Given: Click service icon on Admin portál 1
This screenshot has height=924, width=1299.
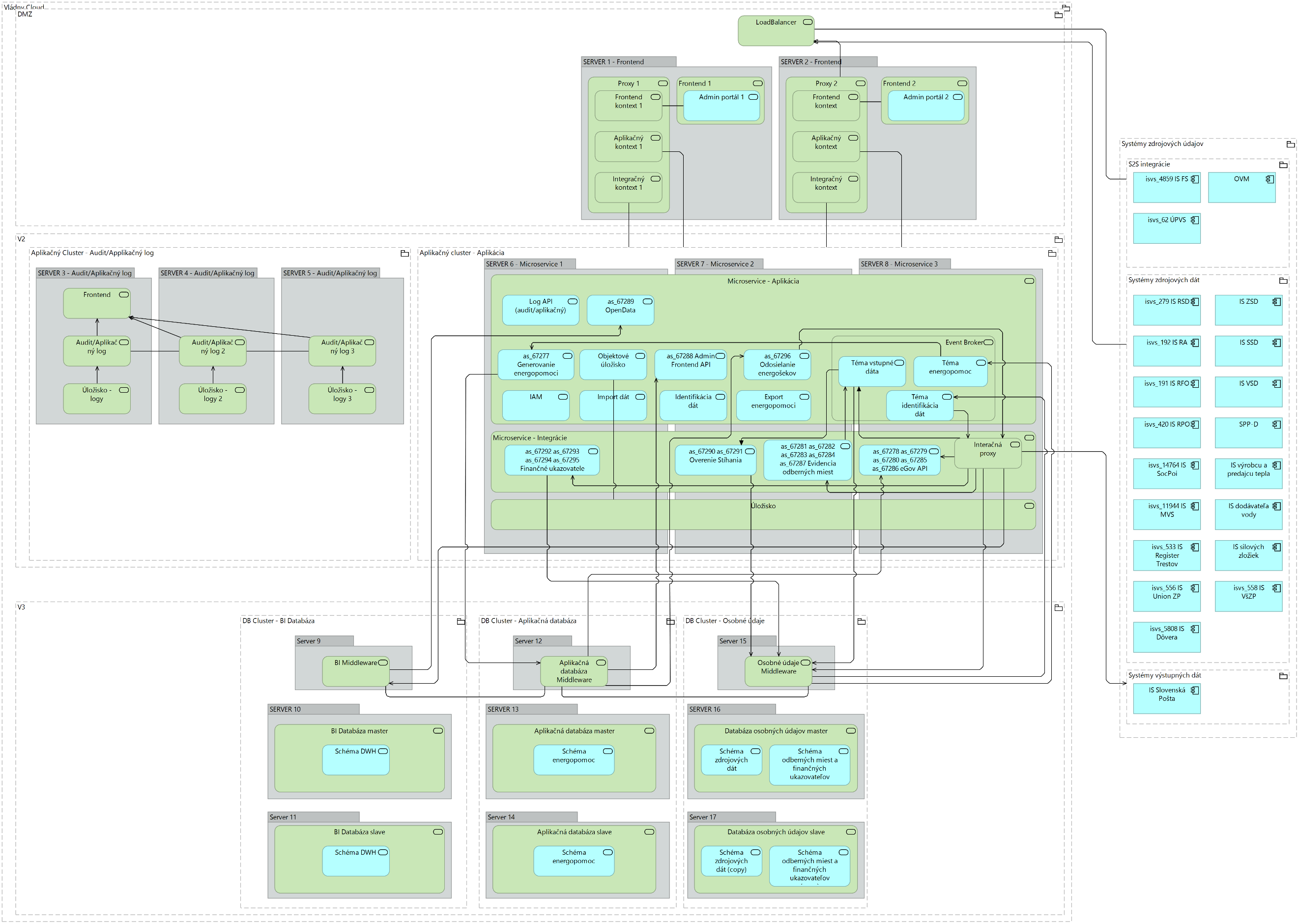Looking at the screenshot, I should point(753,97).
